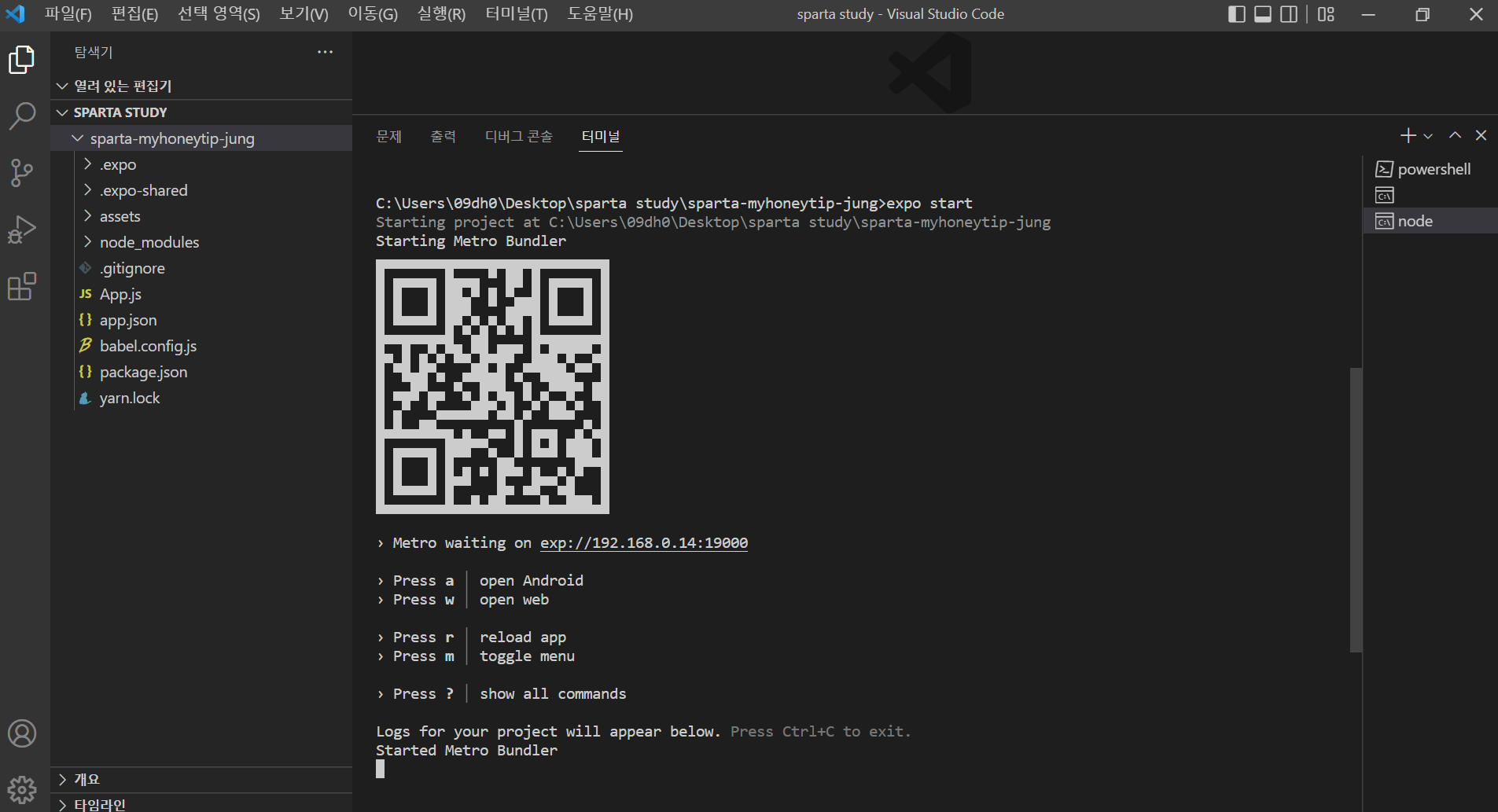This screenshot has height=812, width=1498.
Task: Toggle bottom panel layout button
Action: pyautogui.click(x=1263, y=14)
